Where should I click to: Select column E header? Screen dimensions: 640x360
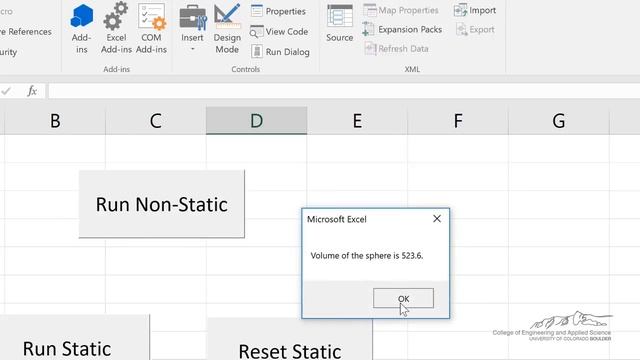tap(357, 121)
